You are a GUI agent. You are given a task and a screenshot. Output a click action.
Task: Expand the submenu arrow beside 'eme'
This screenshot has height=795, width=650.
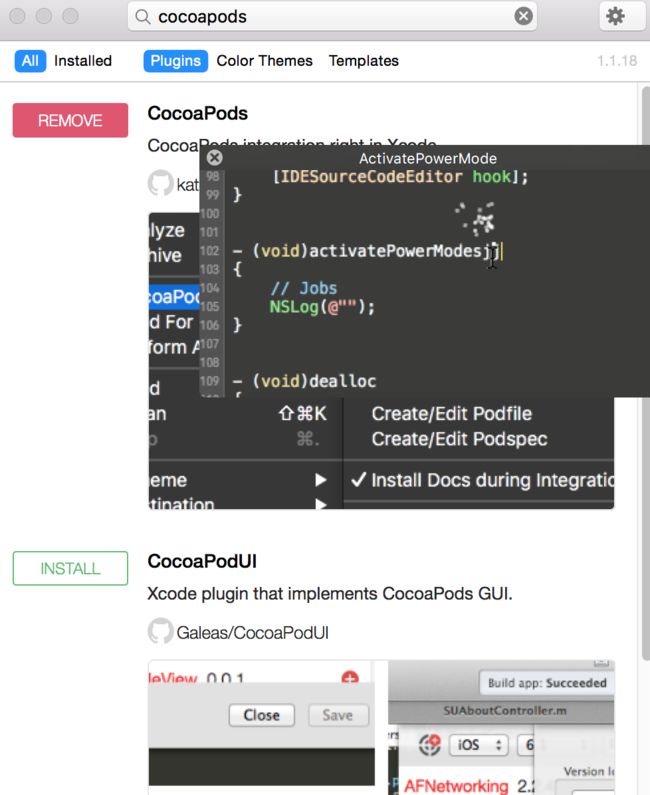[320, 480]
